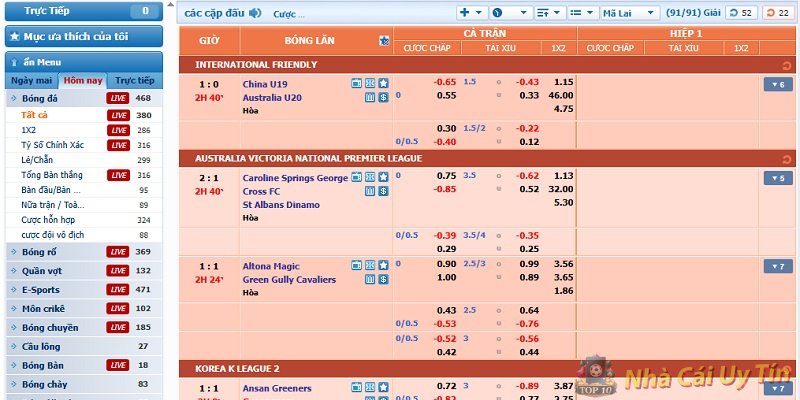Viewport: 800px width, 400px height.
Task: Click the live refresh button showing 22
Action: point(776,13)
